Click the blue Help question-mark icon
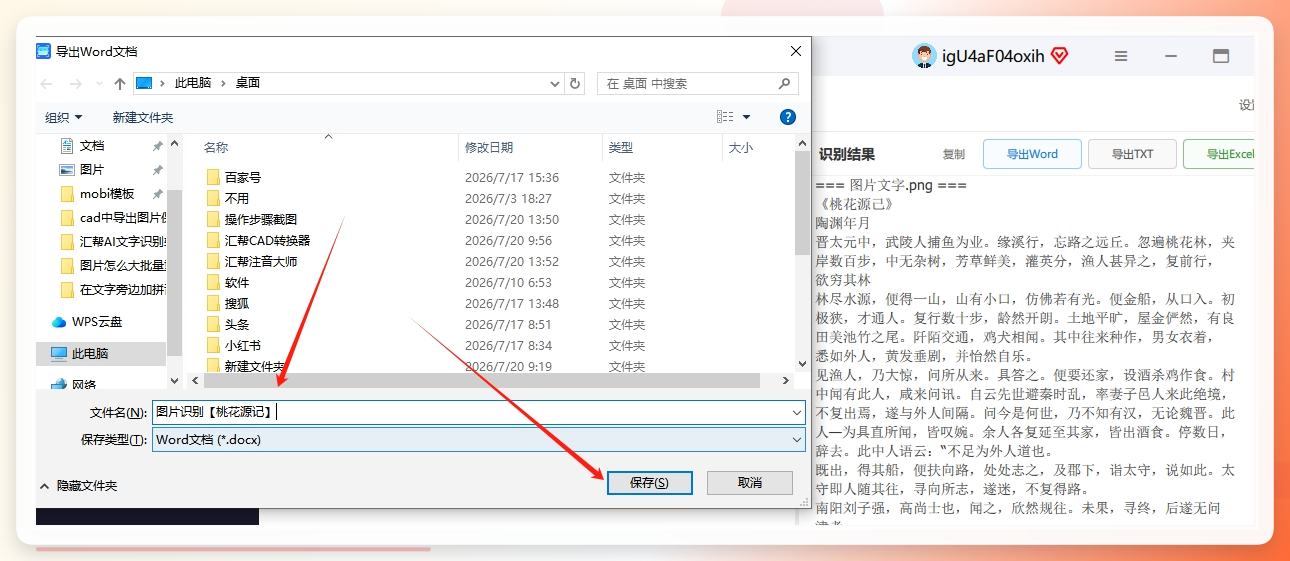1290x561 pixels. tap(787, 117)
